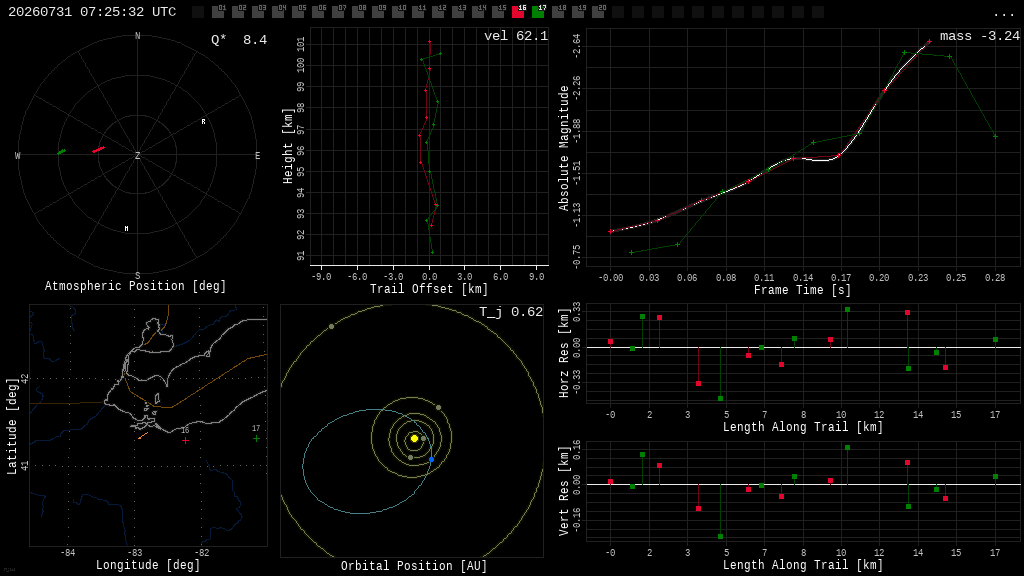The image size is (1024, 576).
Task: Select the green station 17 indicator square
Action: click(538, 12)
